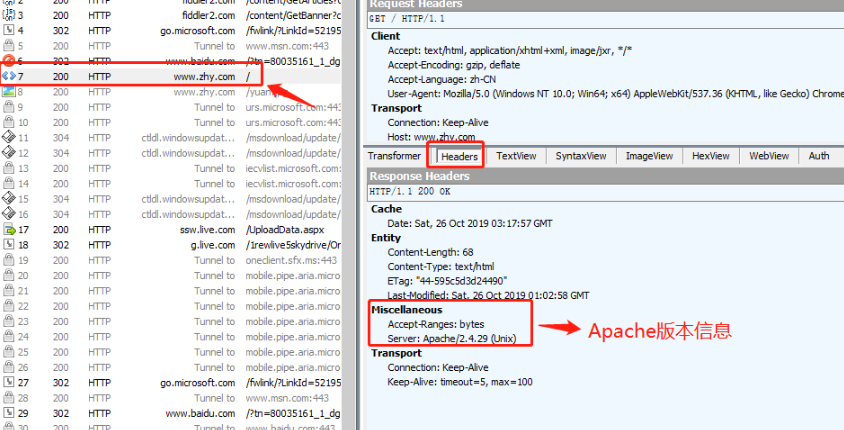Image resolution: width=844 pixels, height=430 pixels.
Task: Click the request Transport header group
Action: pyautogui.click(x=396, y=108)
